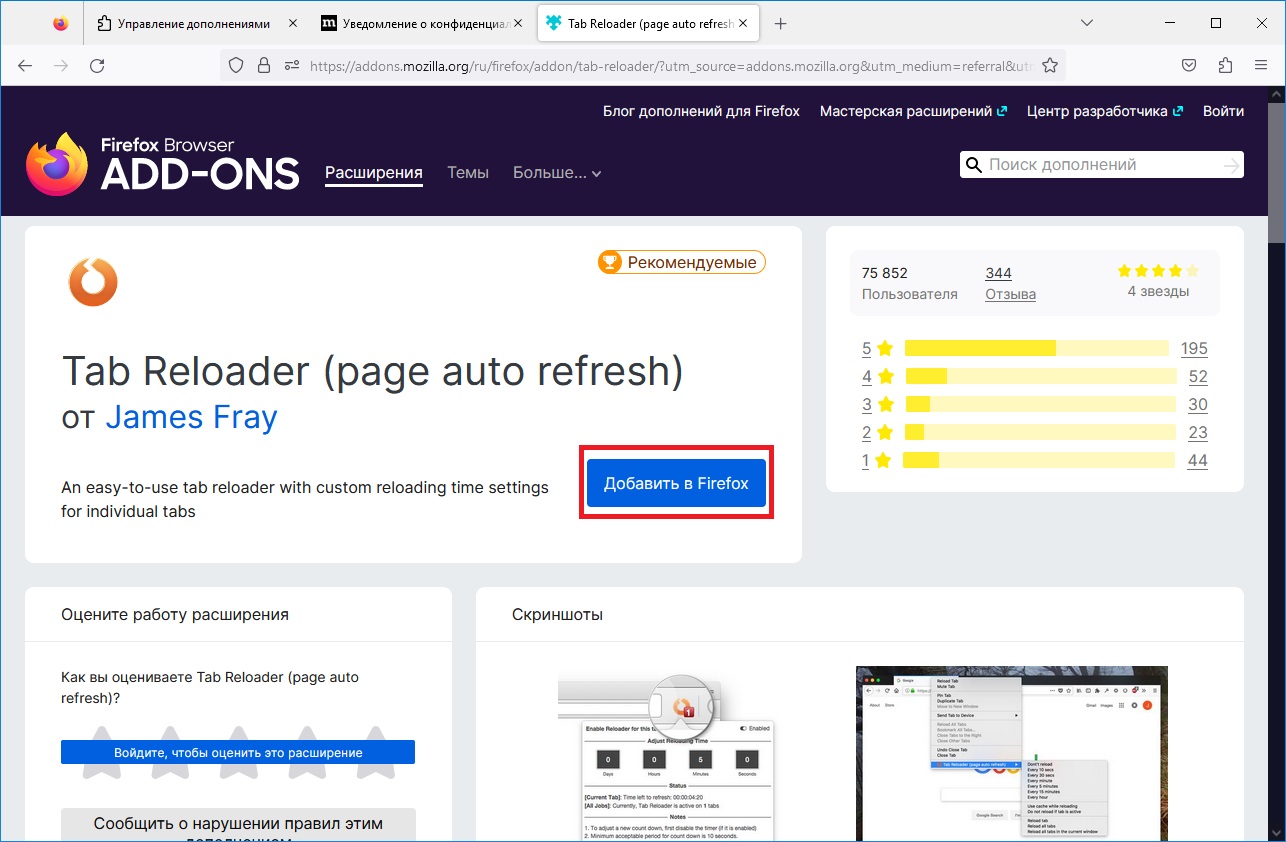Open the Расширения menu item
Viewport: 1286px width, 842px height.
374,173
